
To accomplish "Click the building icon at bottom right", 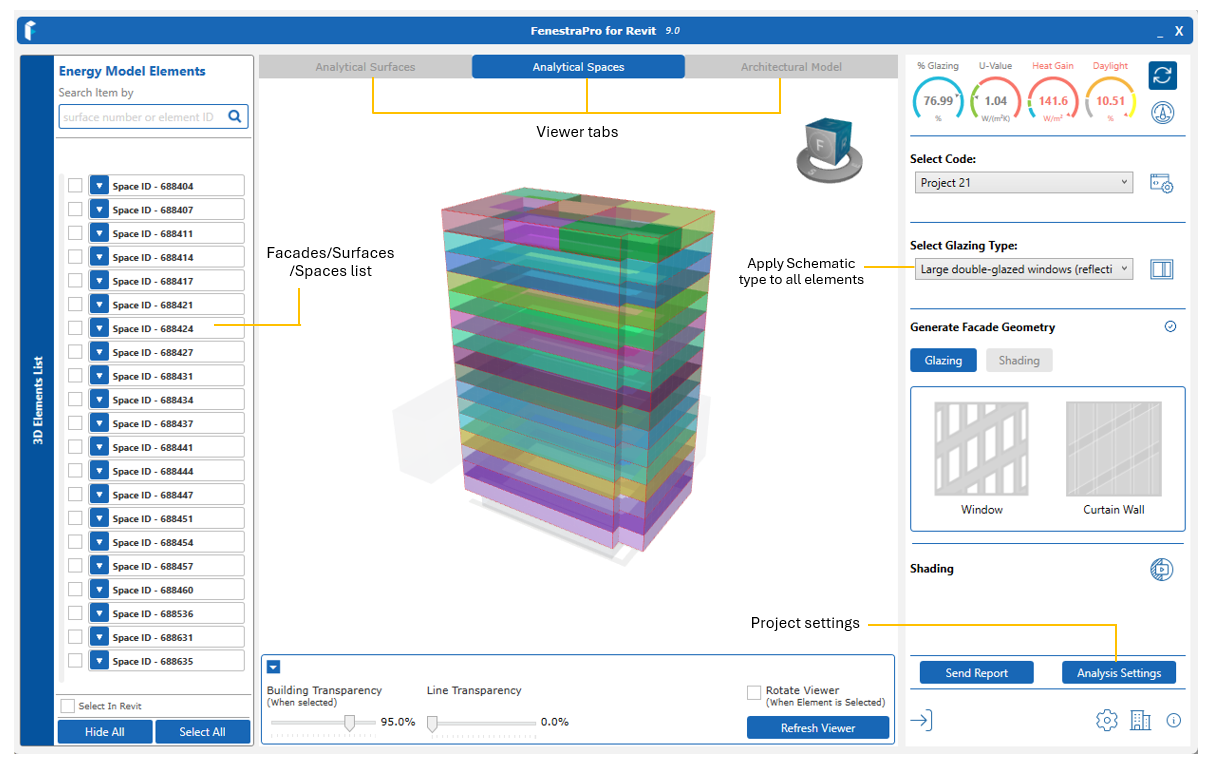I will click(x=1140, y=720).
